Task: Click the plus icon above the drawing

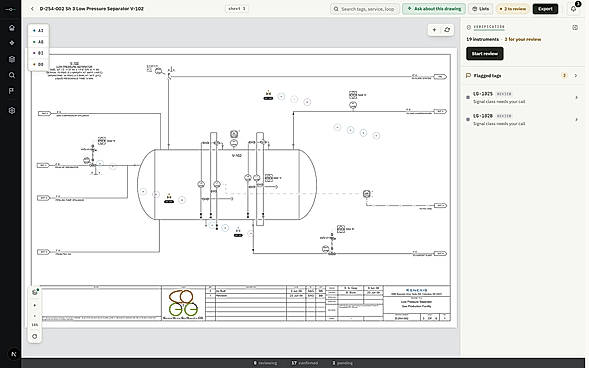Action: coord(434,30)
